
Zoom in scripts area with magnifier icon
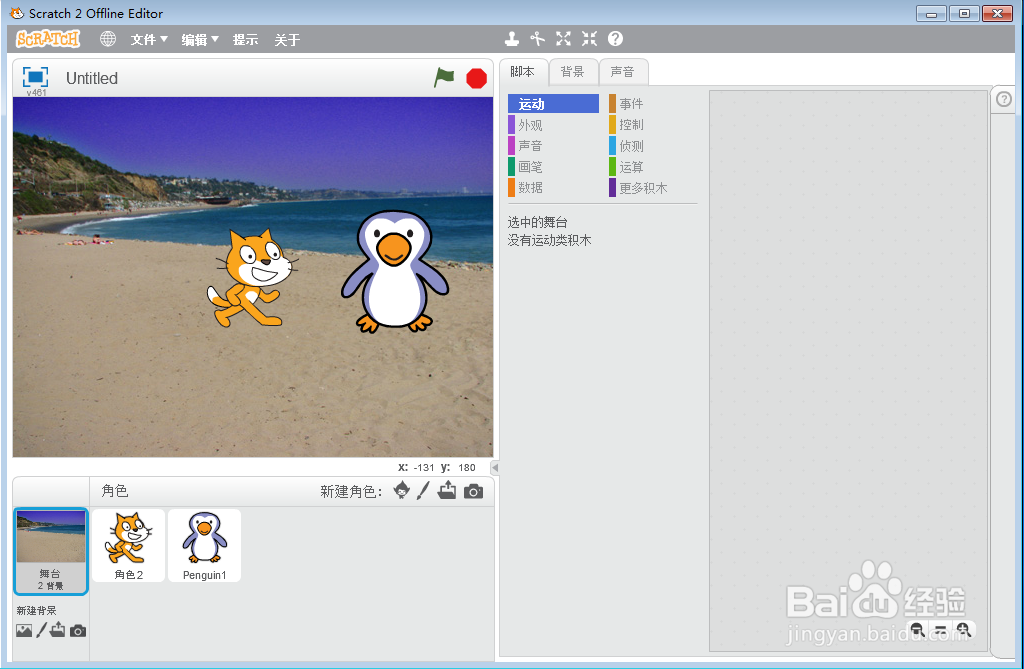(964, 631)
